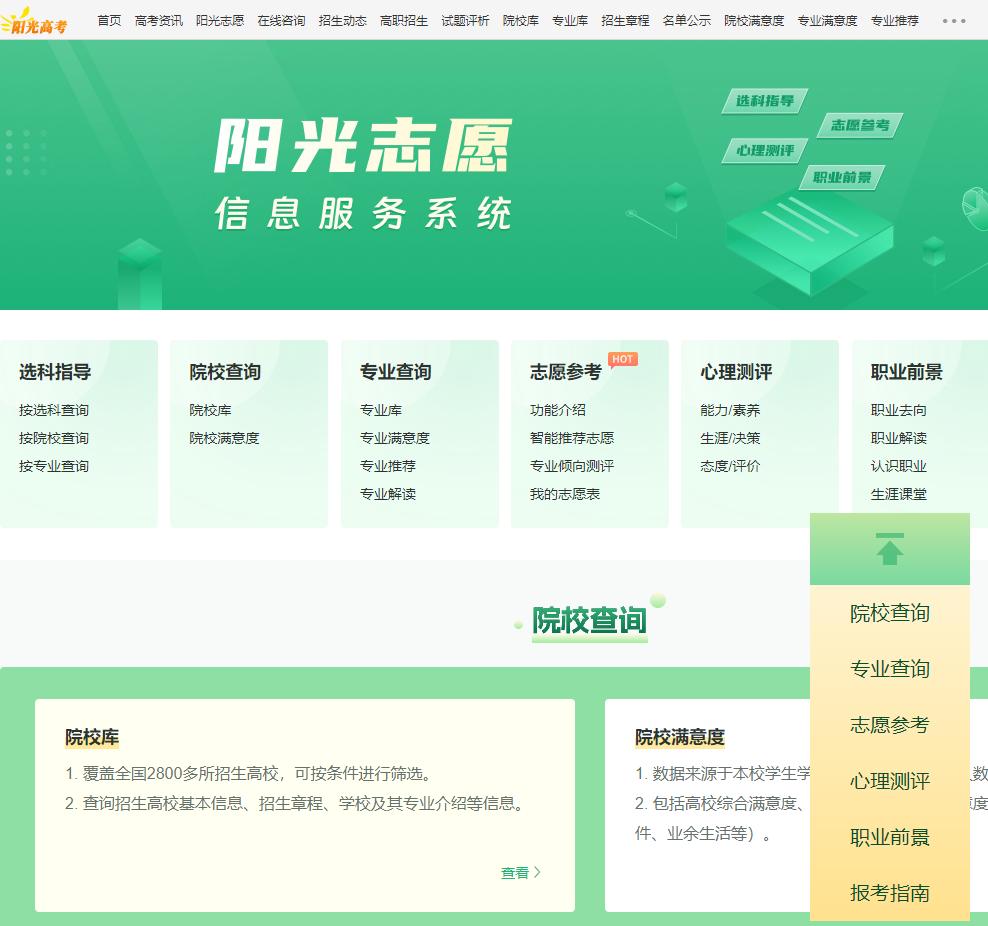Viewport: 988px width, 926px height.
Task: Open 专业推荐 link in 专业查询 card
Action: point(388,466)
